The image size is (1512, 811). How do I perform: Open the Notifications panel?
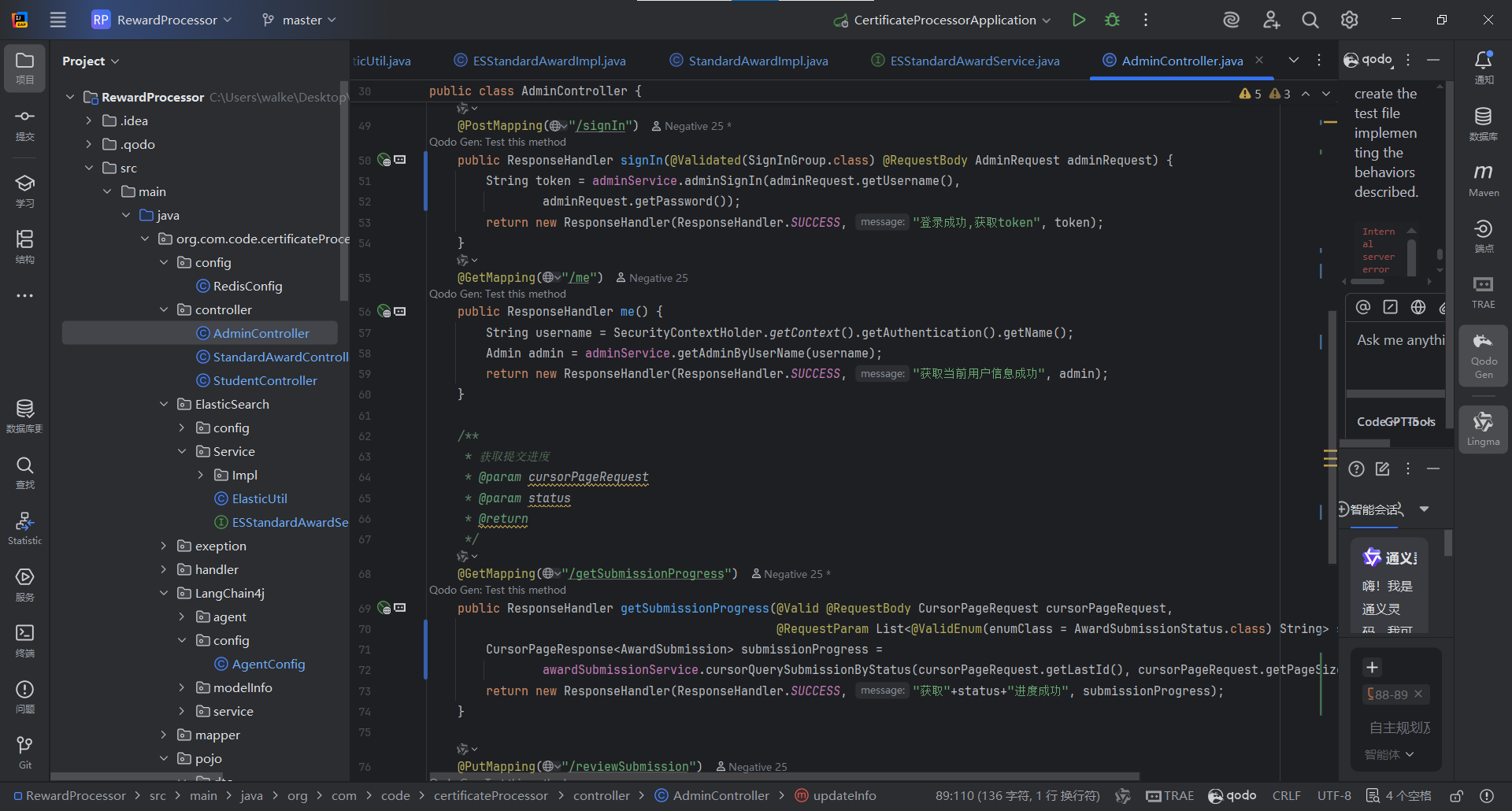1484,68
